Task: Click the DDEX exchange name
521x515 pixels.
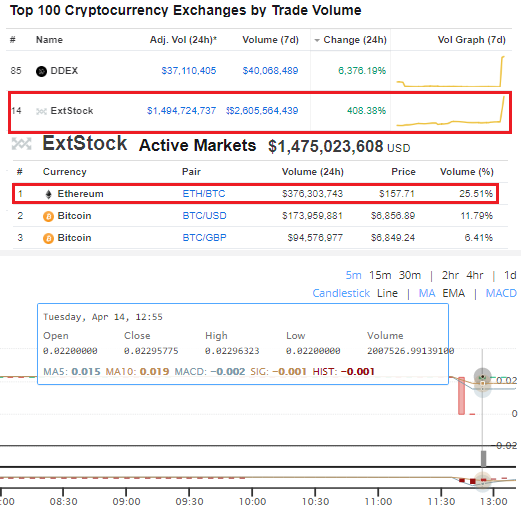Action: [64, 71]
